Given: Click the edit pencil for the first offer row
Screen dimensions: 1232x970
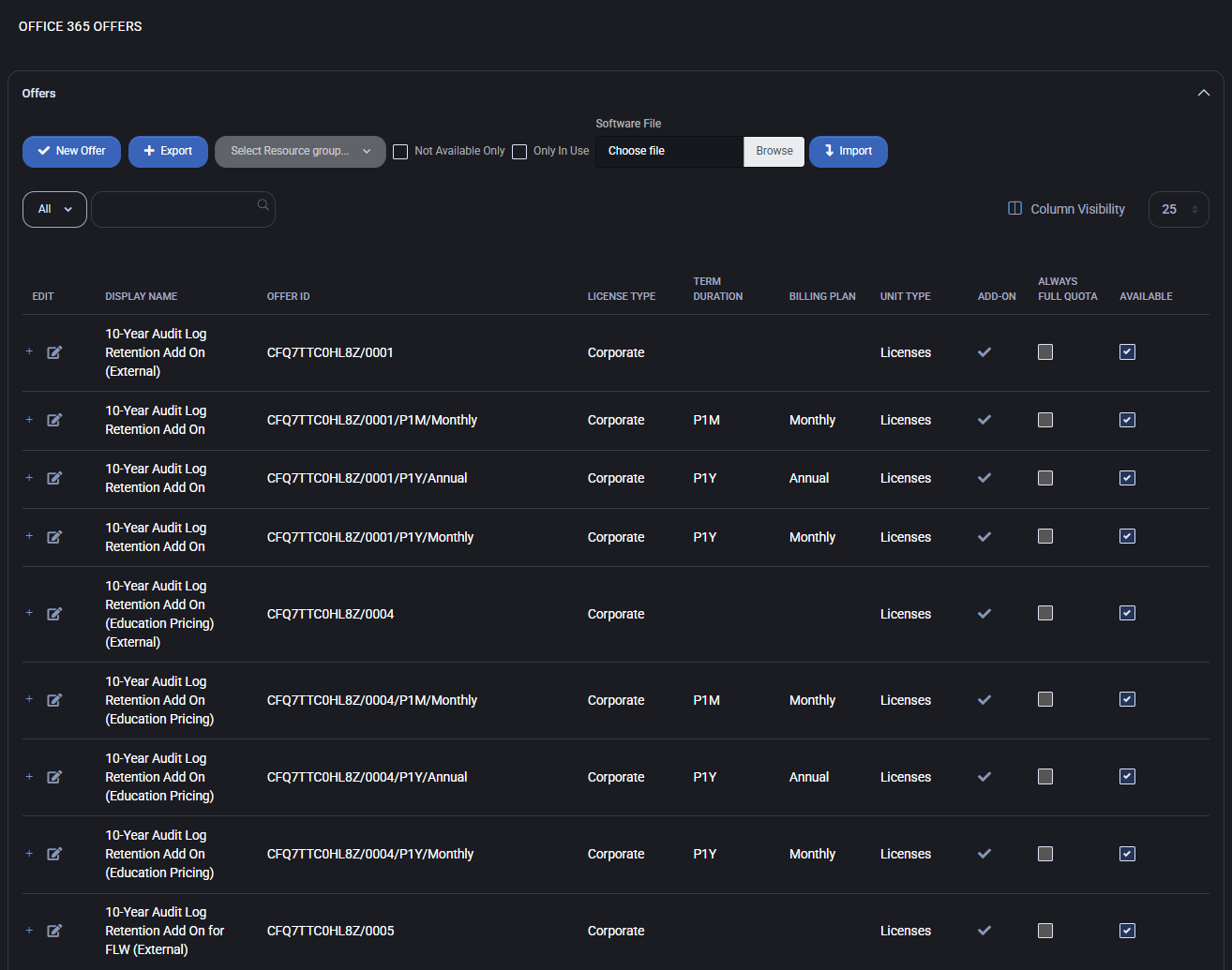Looking at the screenshot, I should click(x=54, y=352).
